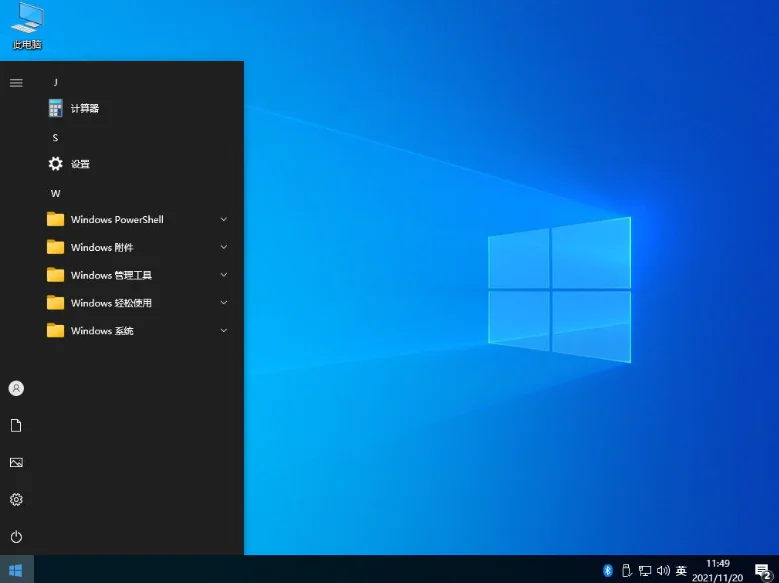The image size is (779, 583).
Task: Click the Windows 附件 folder icon
Action: tap(55, 247)
